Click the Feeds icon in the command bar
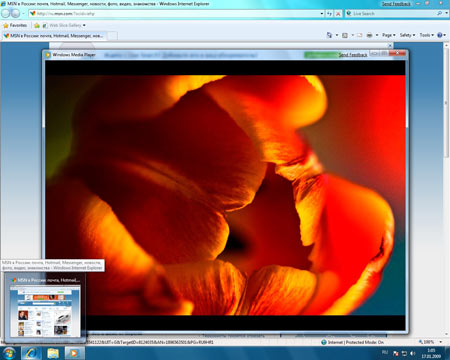 (x=345, y=35)
